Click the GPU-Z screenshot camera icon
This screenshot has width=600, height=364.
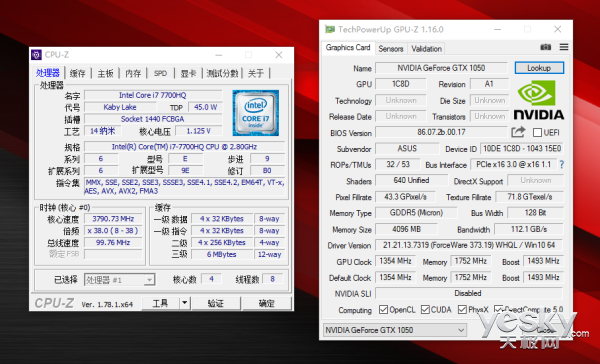coord(545,47)
